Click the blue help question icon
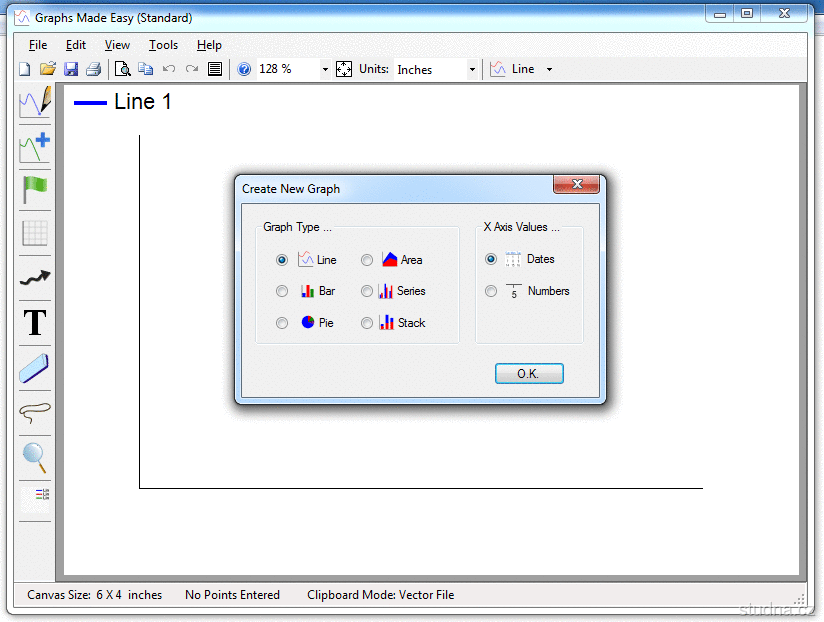This screenshot has width=824, height=622. pyautogui.click(x=244, y=69)
